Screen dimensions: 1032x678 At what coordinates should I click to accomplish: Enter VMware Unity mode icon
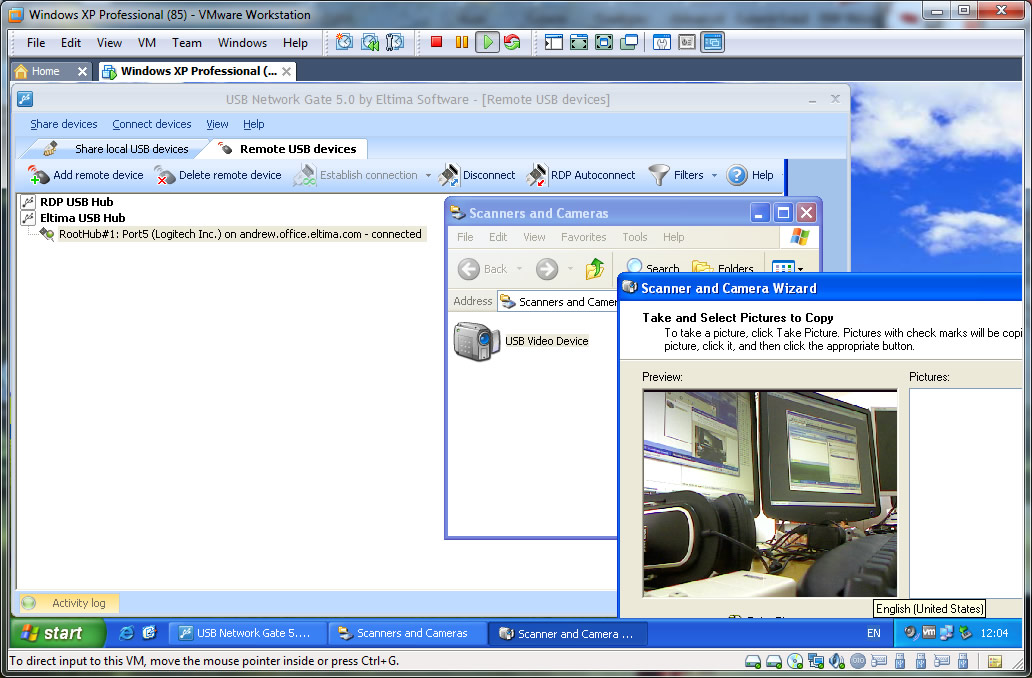click(629, 43)
